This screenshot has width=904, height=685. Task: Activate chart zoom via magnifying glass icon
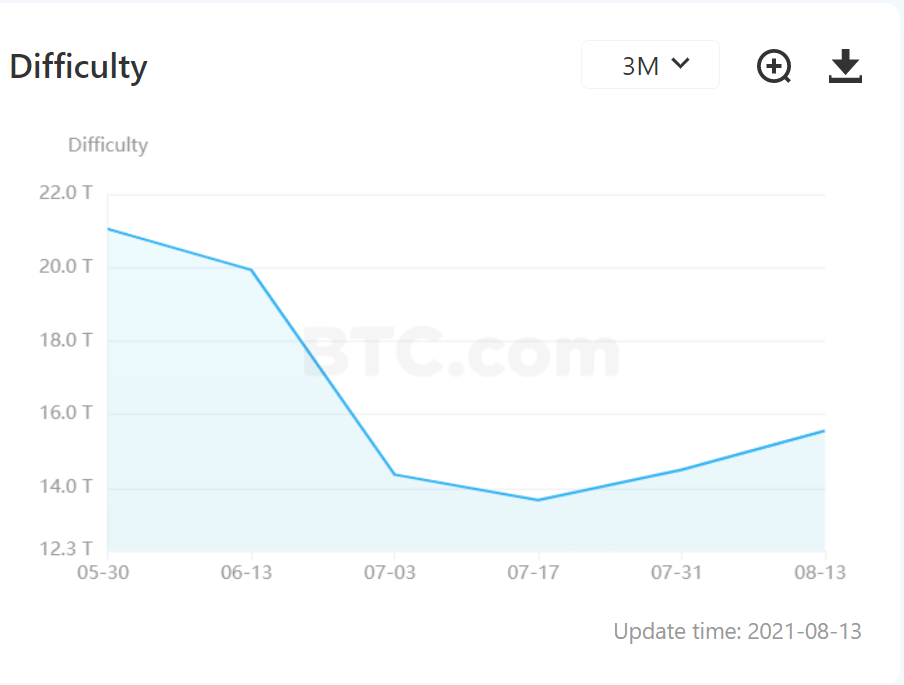tap(774, 65)
